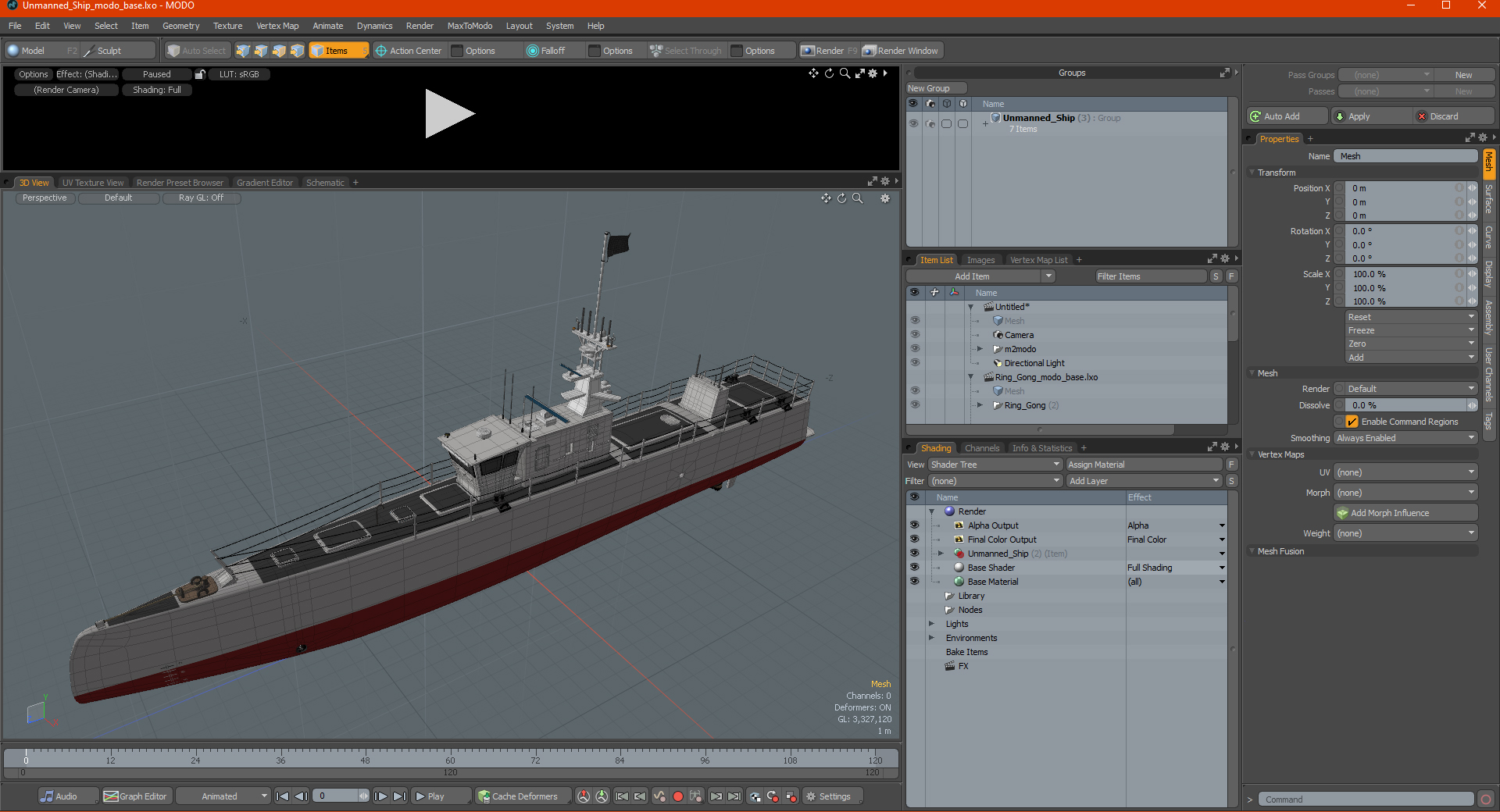The width and height of the screenshot is (1500, 812).
Task: Switch to UV Texture View tab
Action: tap(93, 183)
